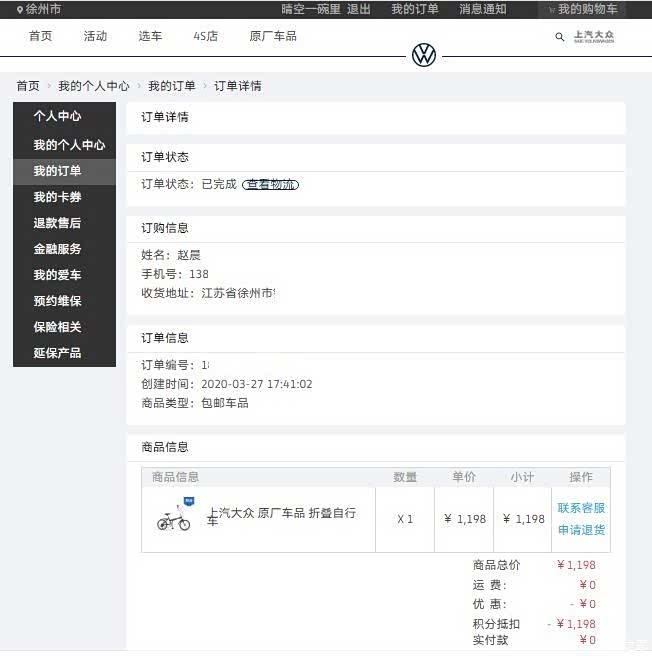Open the folding bicycle product thumbnail

pyautogui.click(x=174, y=514)
